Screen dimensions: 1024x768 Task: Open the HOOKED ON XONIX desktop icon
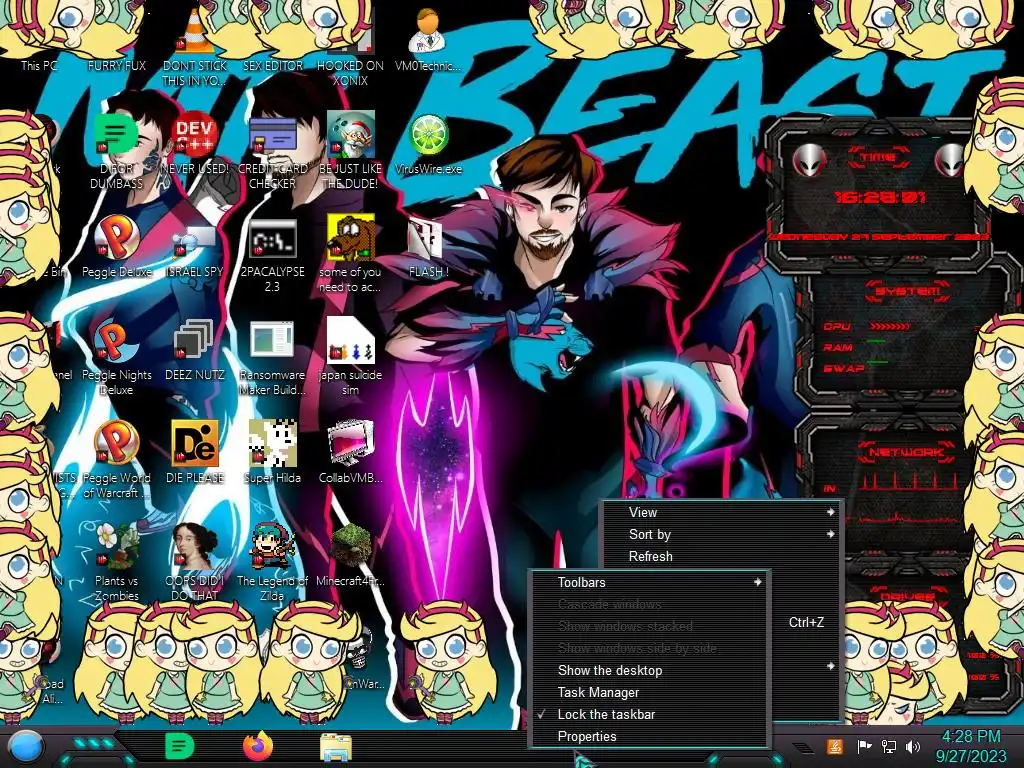(350, 46)
